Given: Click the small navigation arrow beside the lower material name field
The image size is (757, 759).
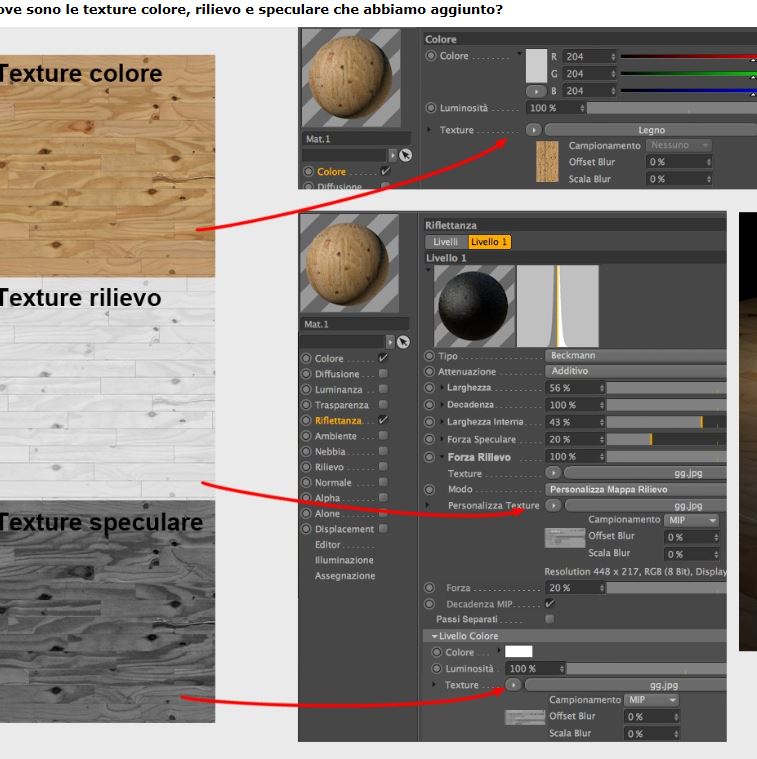Looking at the screenshot, I should coord(390,342).
